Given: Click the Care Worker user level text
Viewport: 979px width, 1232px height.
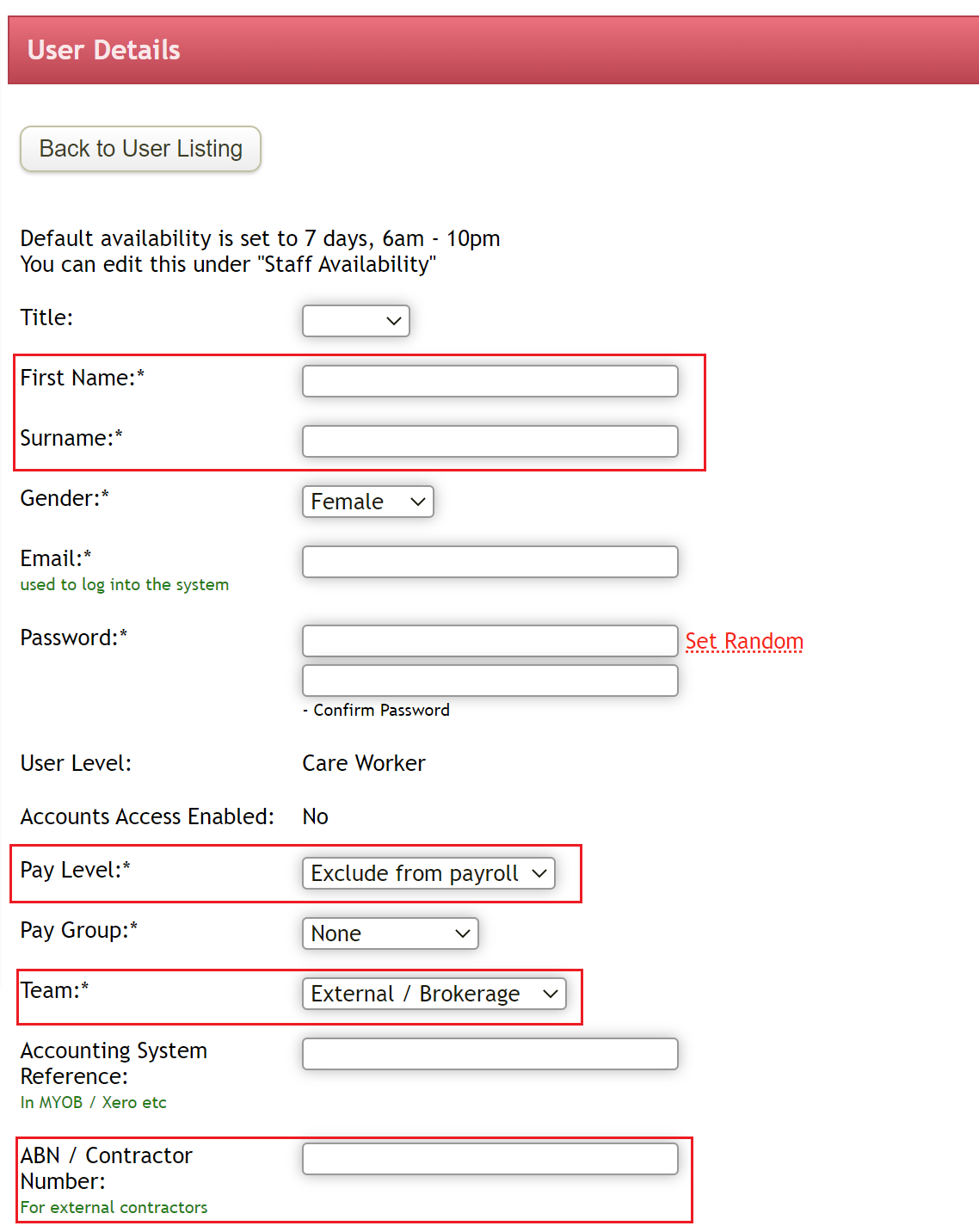Looking at the screenshot, I should coord(363,762).
